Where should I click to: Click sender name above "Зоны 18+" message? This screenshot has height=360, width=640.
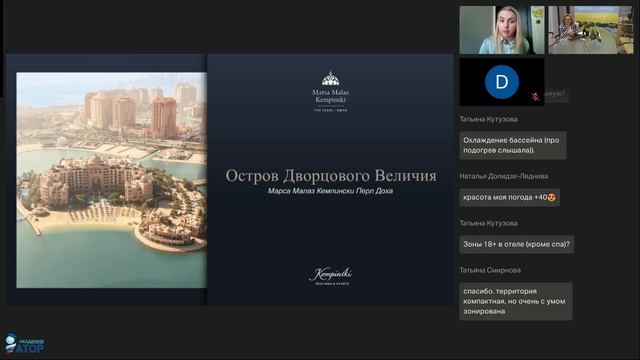488,223
